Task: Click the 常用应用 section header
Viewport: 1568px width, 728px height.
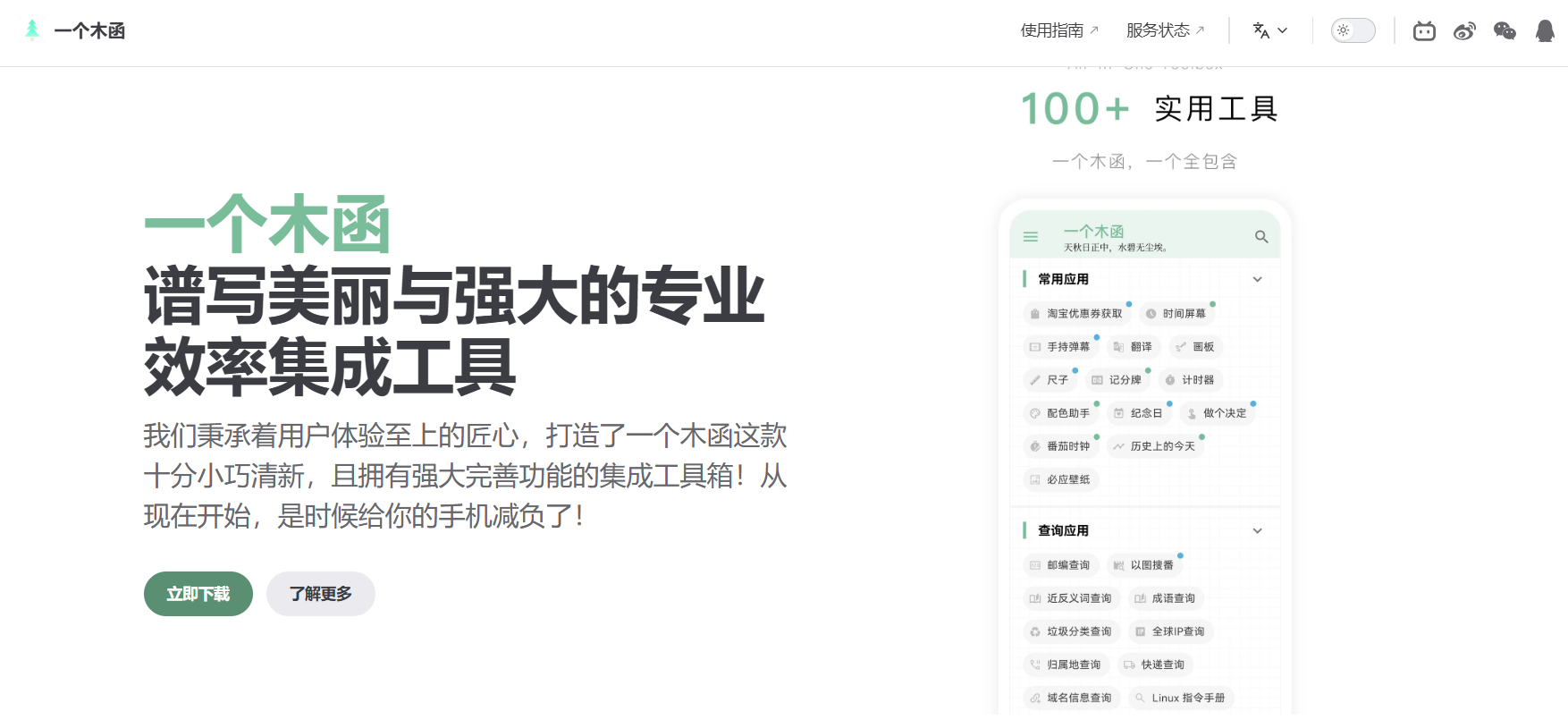Action: tap(1063, 280)
